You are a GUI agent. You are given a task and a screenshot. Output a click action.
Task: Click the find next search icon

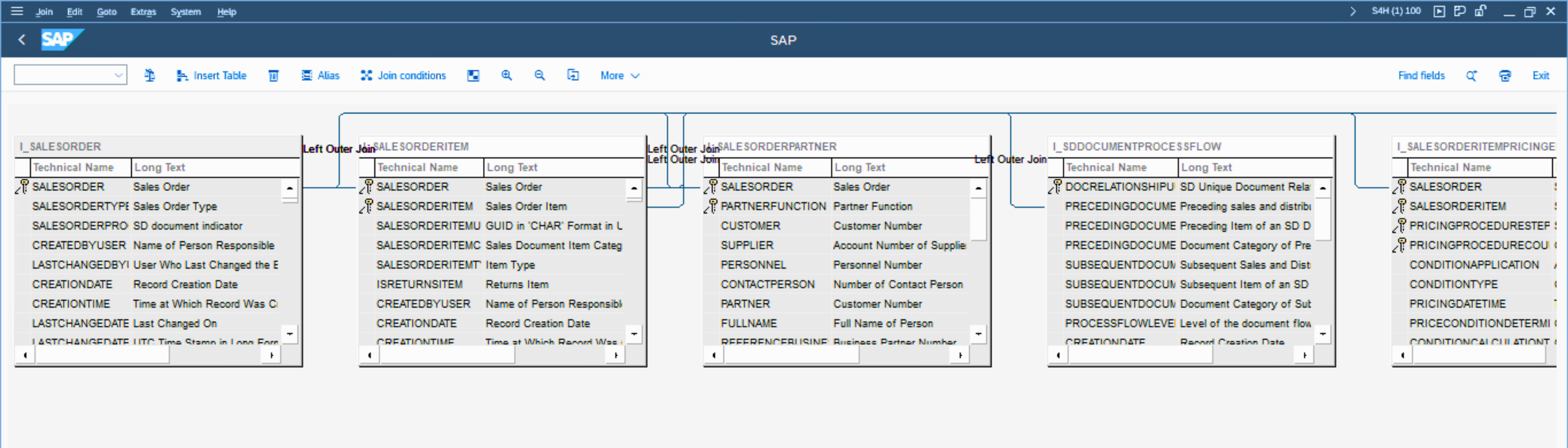click(1471, 75)
